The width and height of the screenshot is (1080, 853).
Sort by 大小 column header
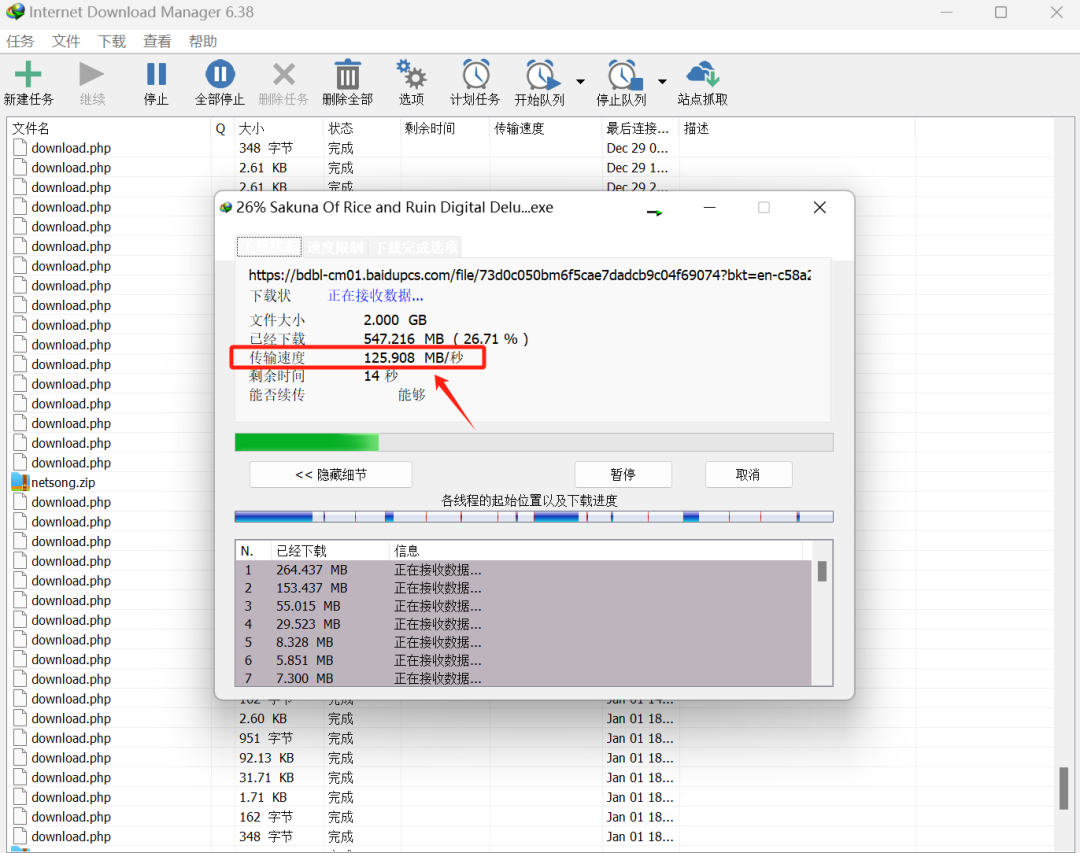[x=278, y=128]
